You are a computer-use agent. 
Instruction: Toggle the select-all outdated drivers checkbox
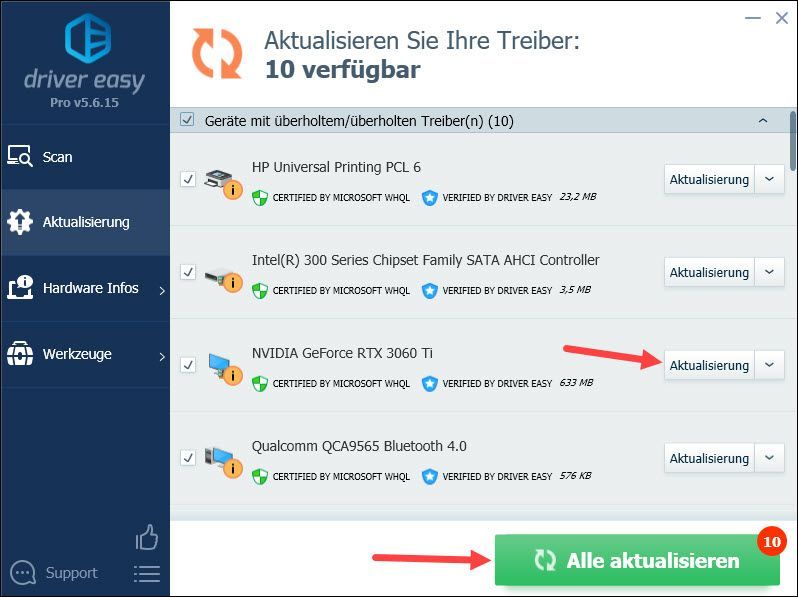[x=187, y=120]
